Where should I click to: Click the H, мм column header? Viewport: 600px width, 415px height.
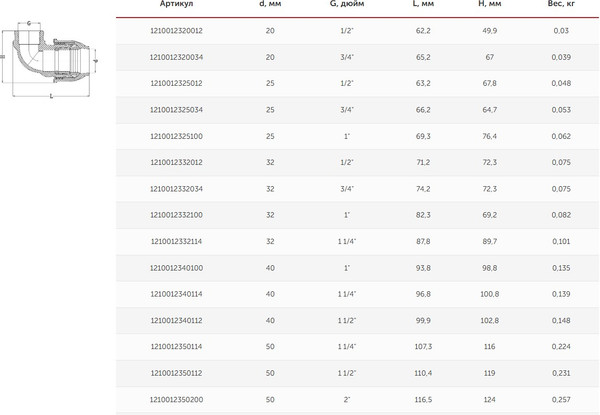point(489,5)
